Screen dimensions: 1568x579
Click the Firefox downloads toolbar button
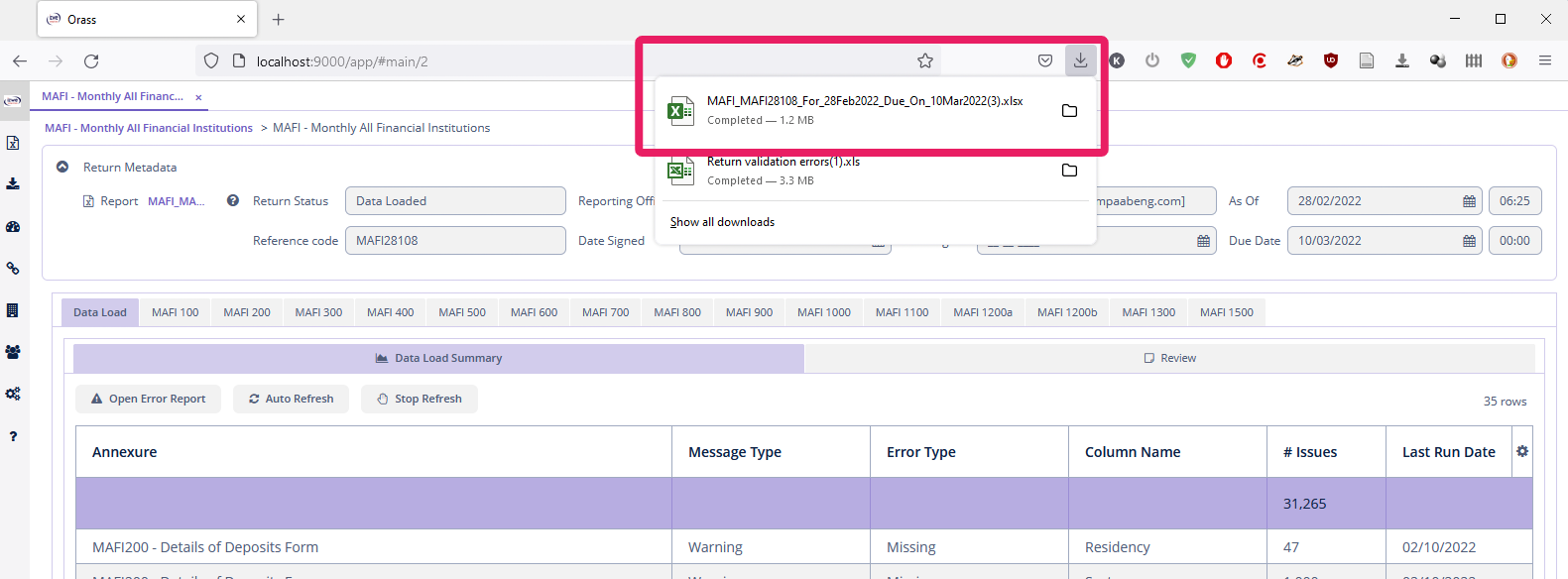pyautogui.click(x=1080, y=60)
